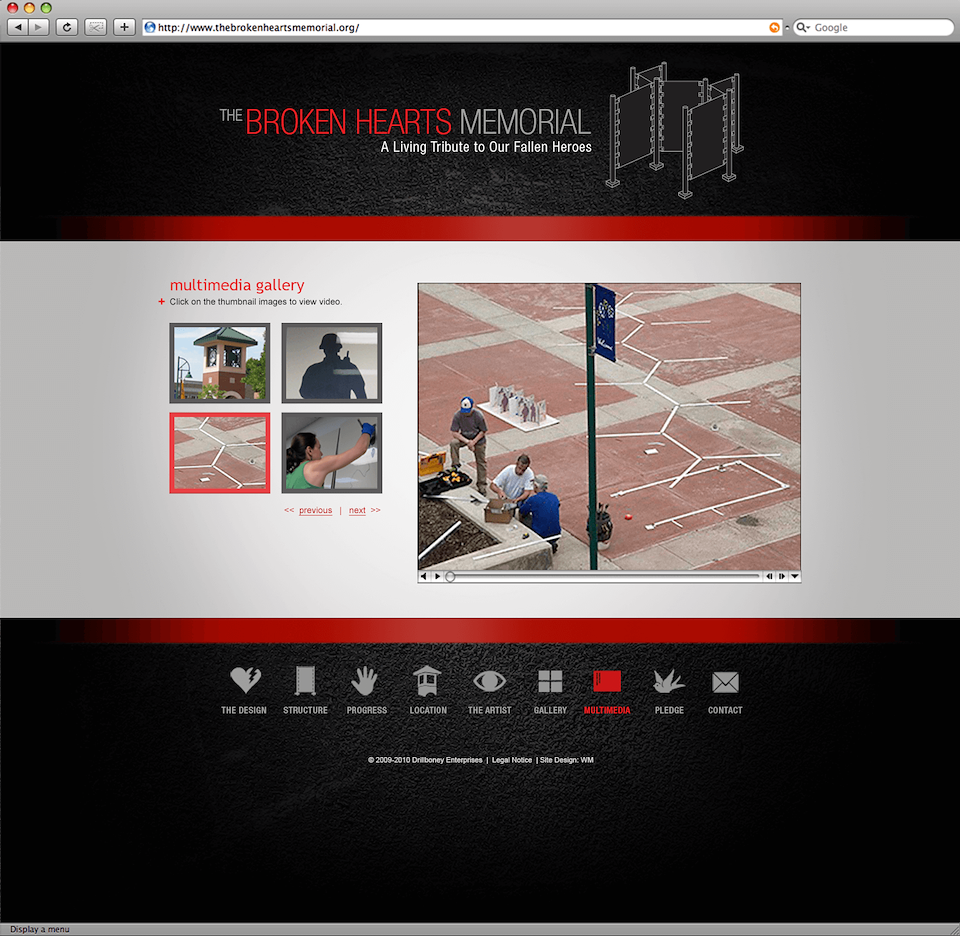Click the Multimedia navigation label
Viewport: 960px width, 936px height.
pos(607,710)
